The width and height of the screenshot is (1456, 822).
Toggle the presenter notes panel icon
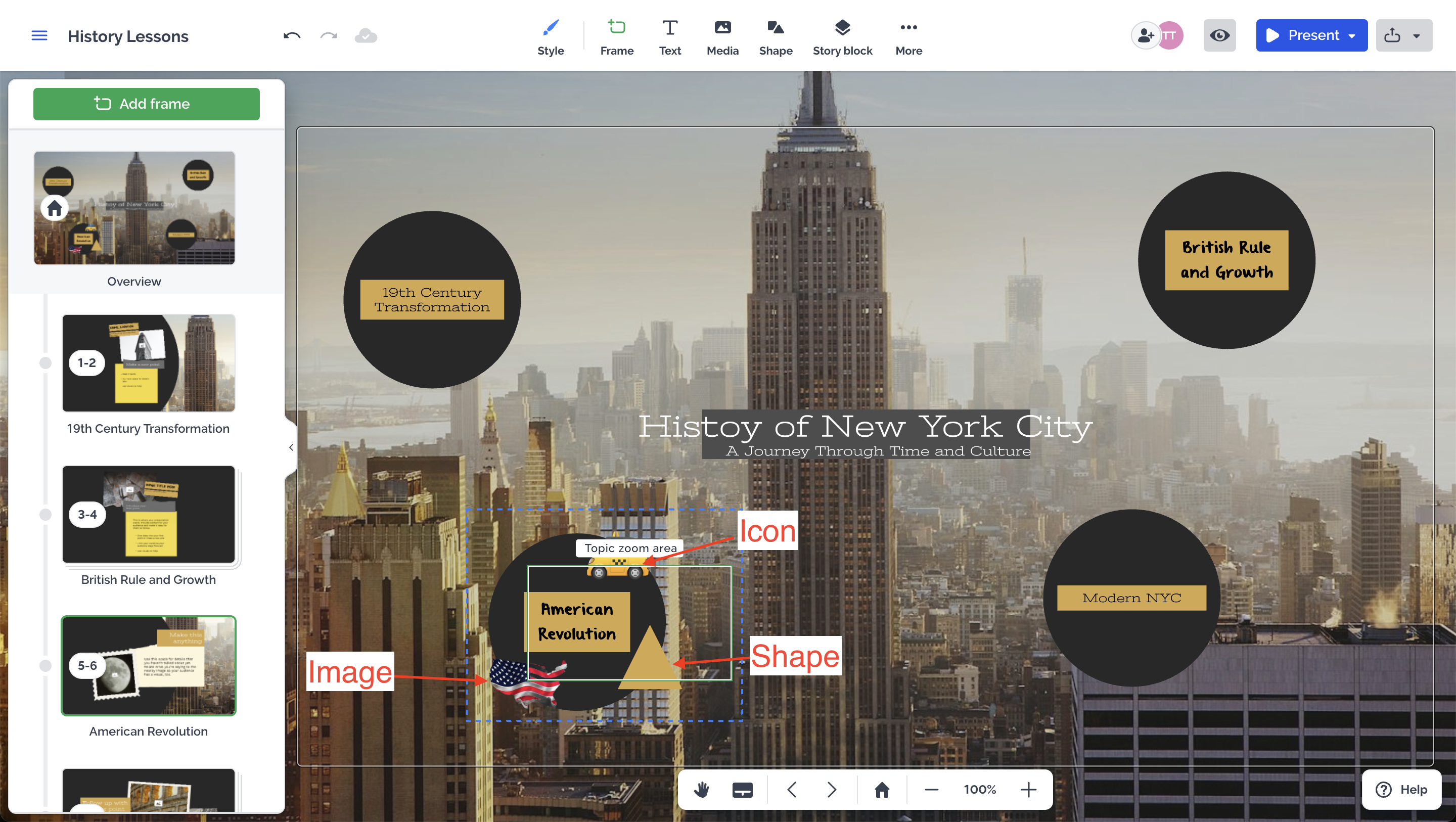click(742, 790)
